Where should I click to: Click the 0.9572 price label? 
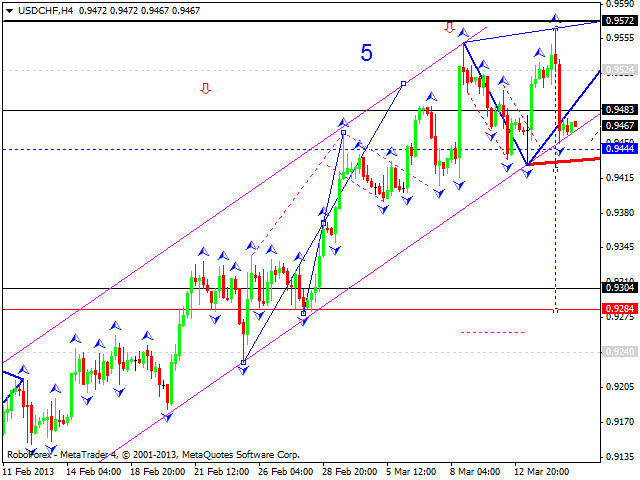pyautogui.click(x=620, y=21)
